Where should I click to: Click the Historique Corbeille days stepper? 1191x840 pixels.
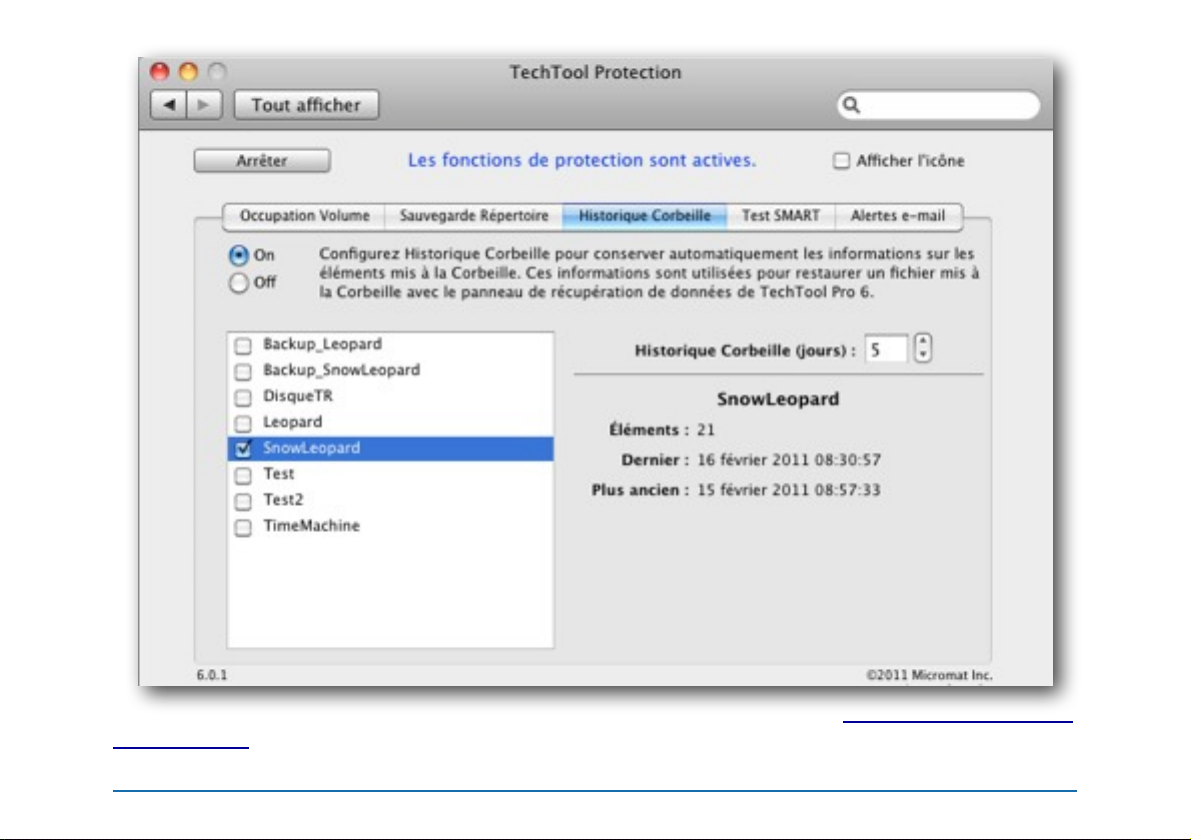pos(923,349)
